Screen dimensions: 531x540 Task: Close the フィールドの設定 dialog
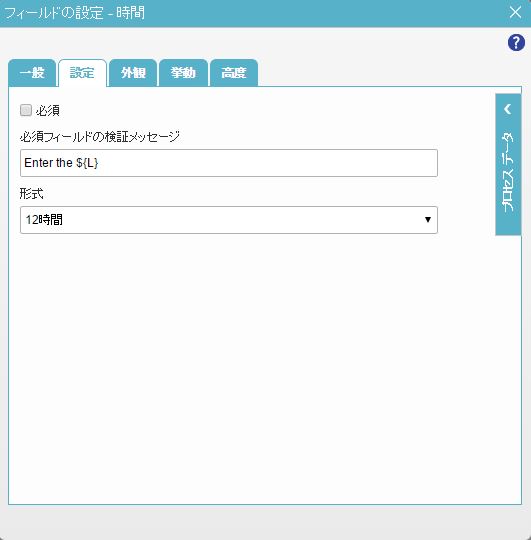515,12
